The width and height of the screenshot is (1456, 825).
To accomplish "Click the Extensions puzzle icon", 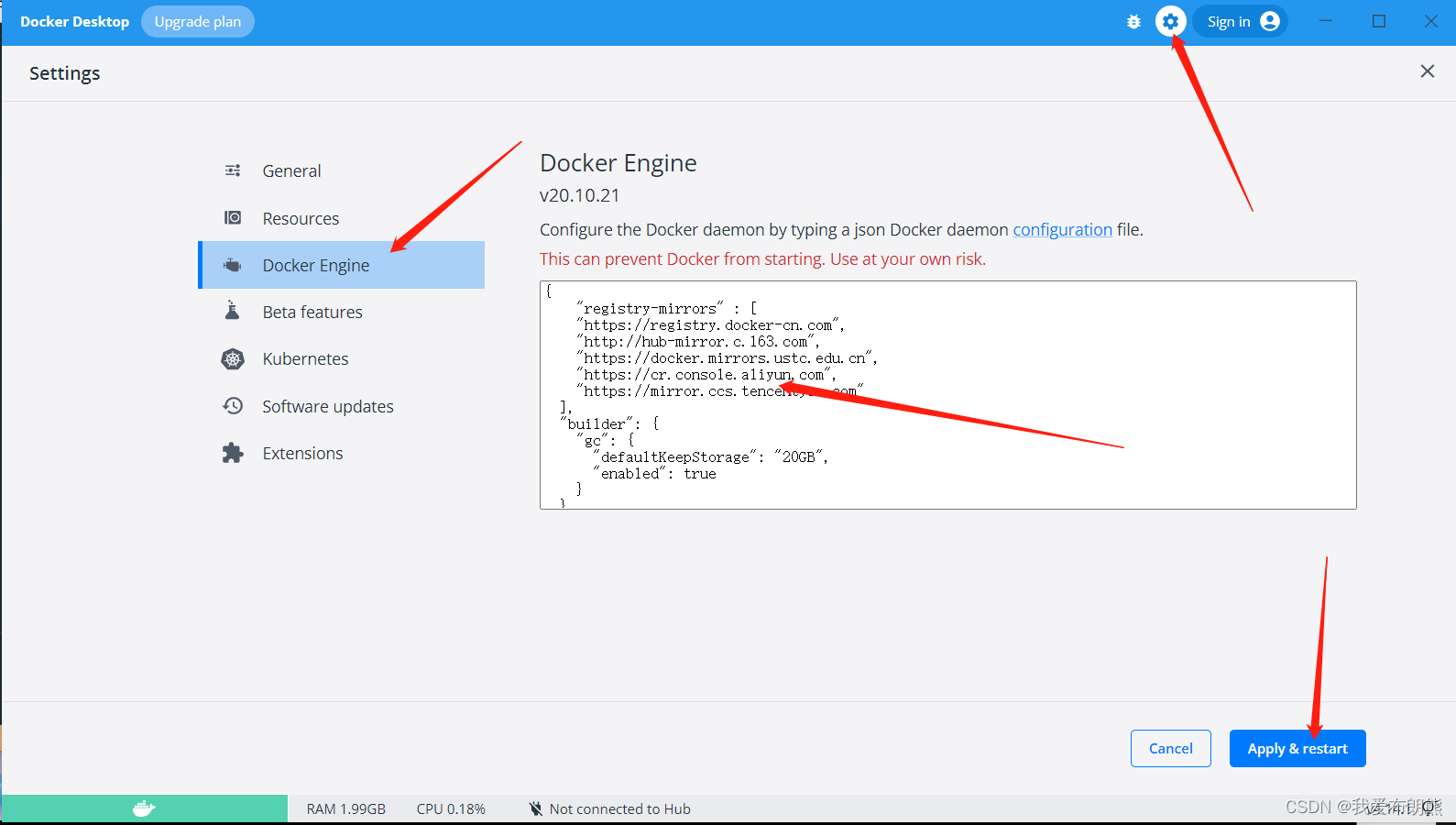I will (x=233, y=453).
